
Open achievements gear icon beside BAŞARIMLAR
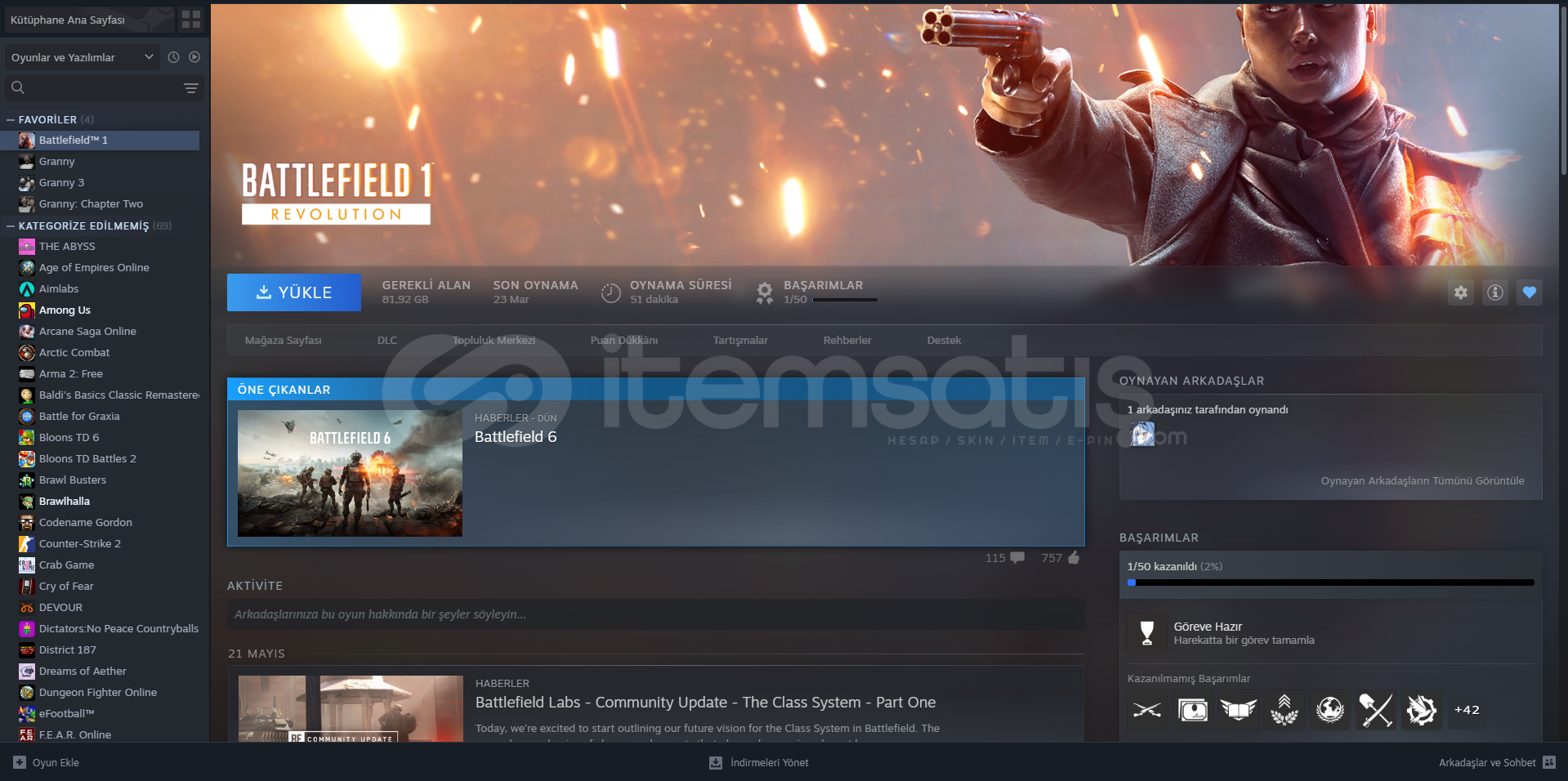point(765,292)
